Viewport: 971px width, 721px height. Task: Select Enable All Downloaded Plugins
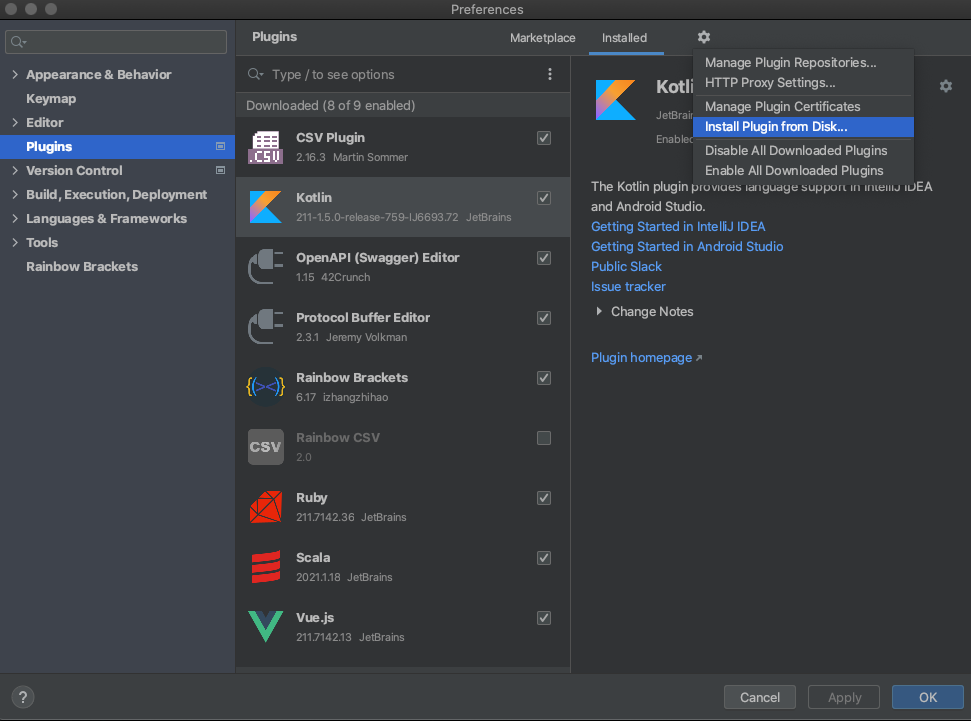[x=803, y=170]
